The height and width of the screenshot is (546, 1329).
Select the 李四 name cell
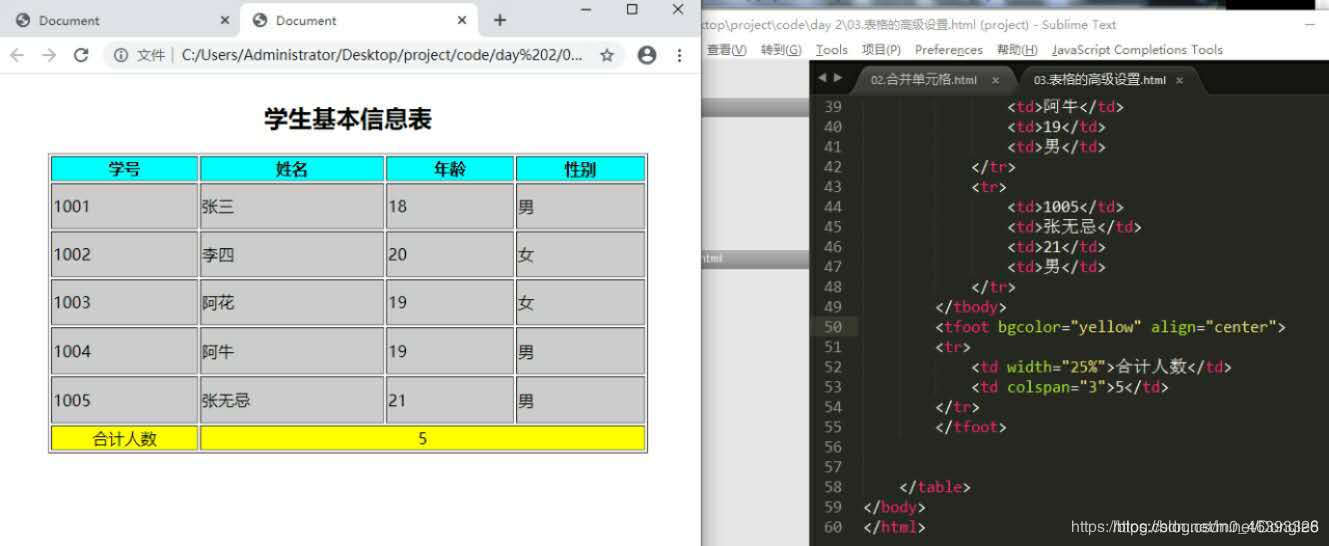point(292,254)
